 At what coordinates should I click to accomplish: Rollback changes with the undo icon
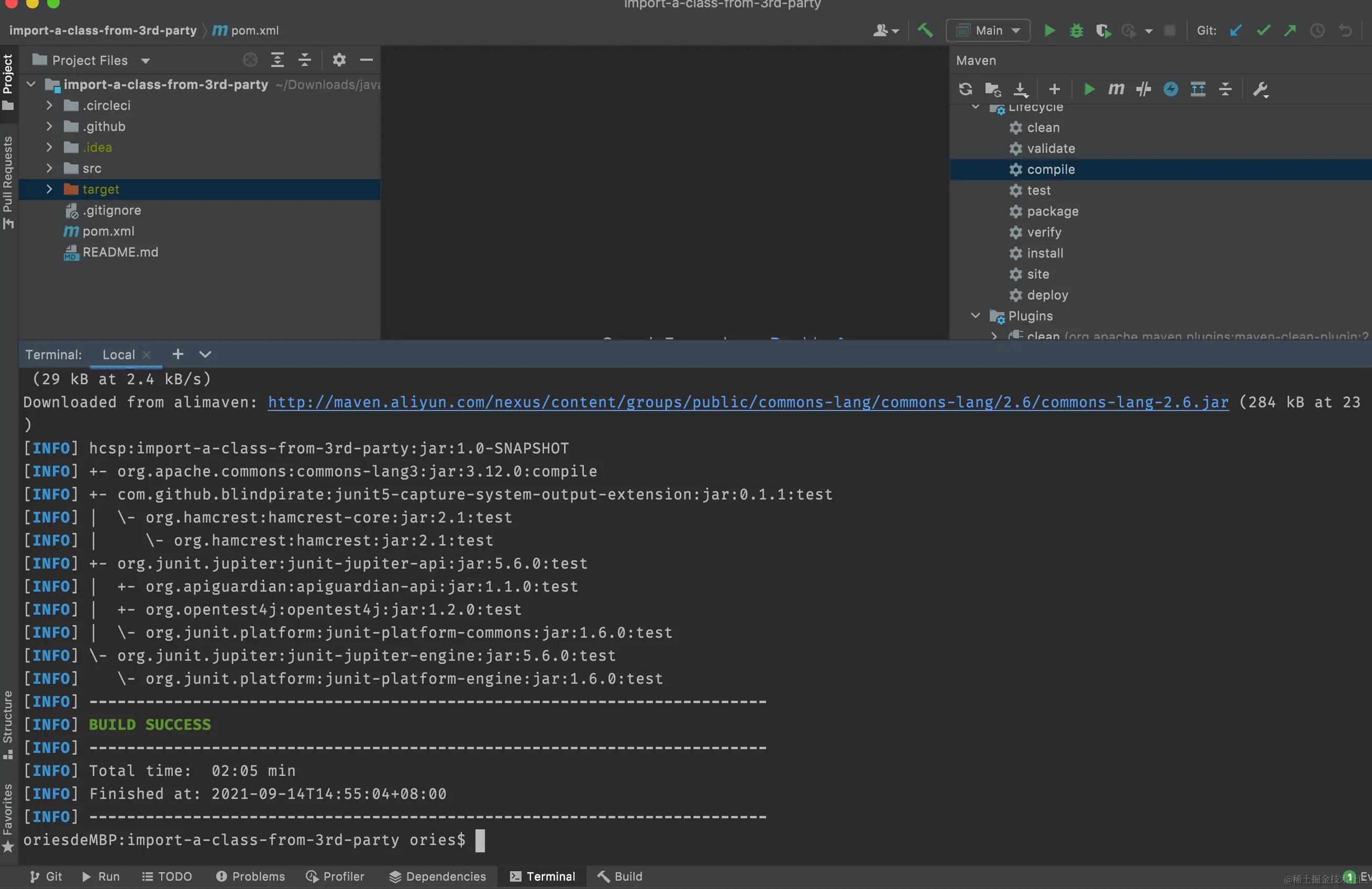coord(1345,30)
